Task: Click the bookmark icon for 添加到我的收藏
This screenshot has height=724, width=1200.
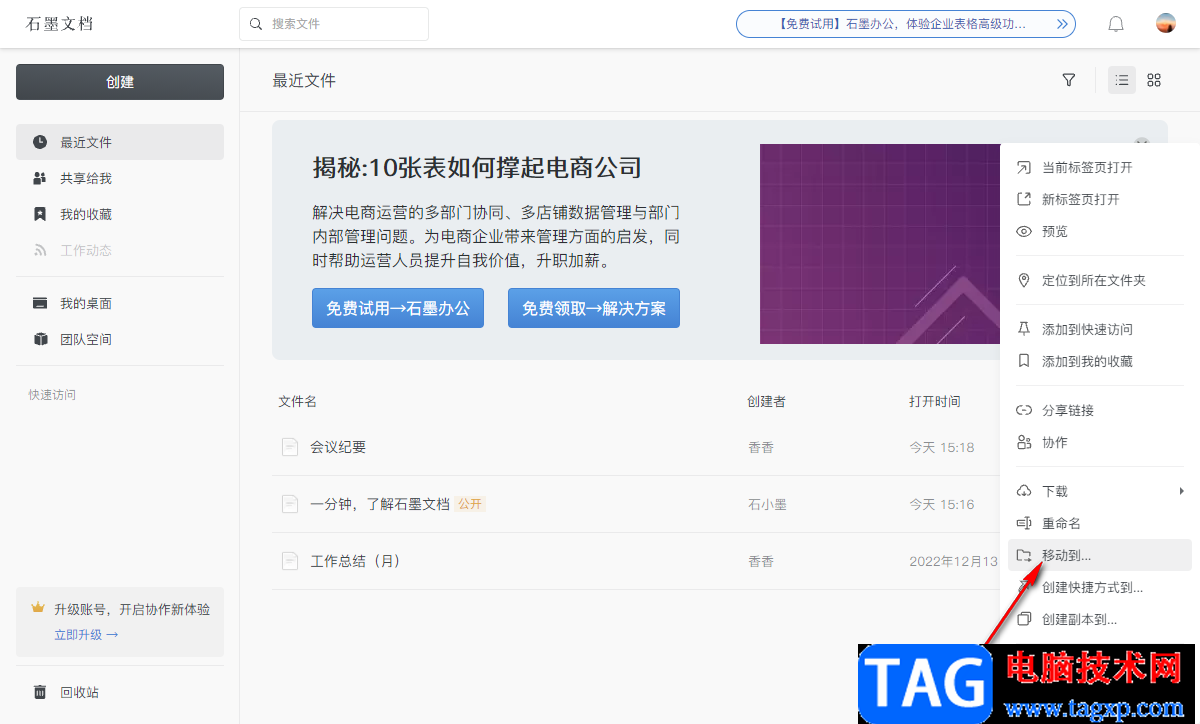Action: click(1024, 361)
